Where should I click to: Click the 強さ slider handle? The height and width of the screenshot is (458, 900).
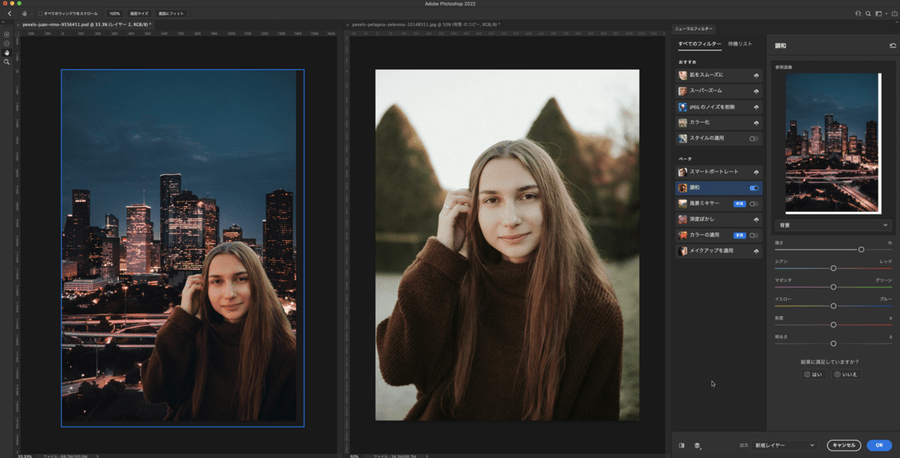(861, 249)
